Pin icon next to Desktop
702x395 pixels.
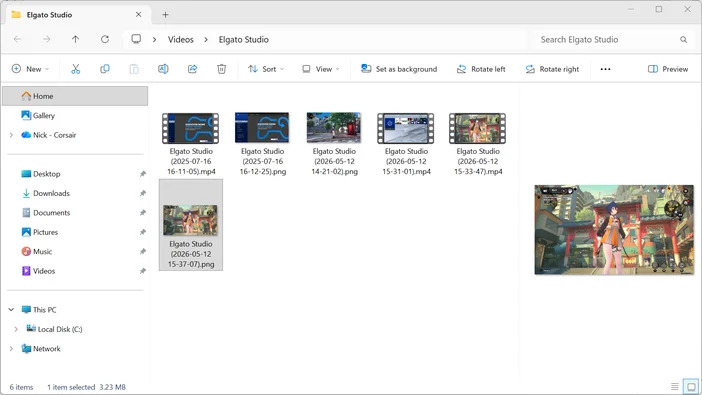pyautogui.click(x=142, y=174)
